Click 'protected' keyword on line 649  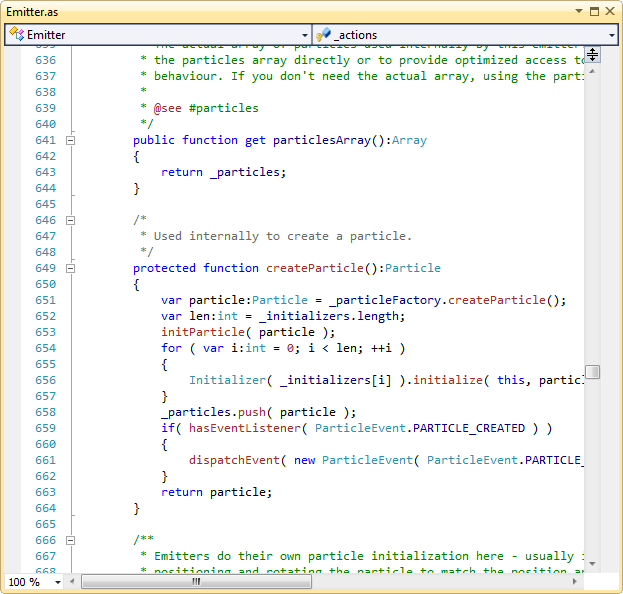(164, 268)
